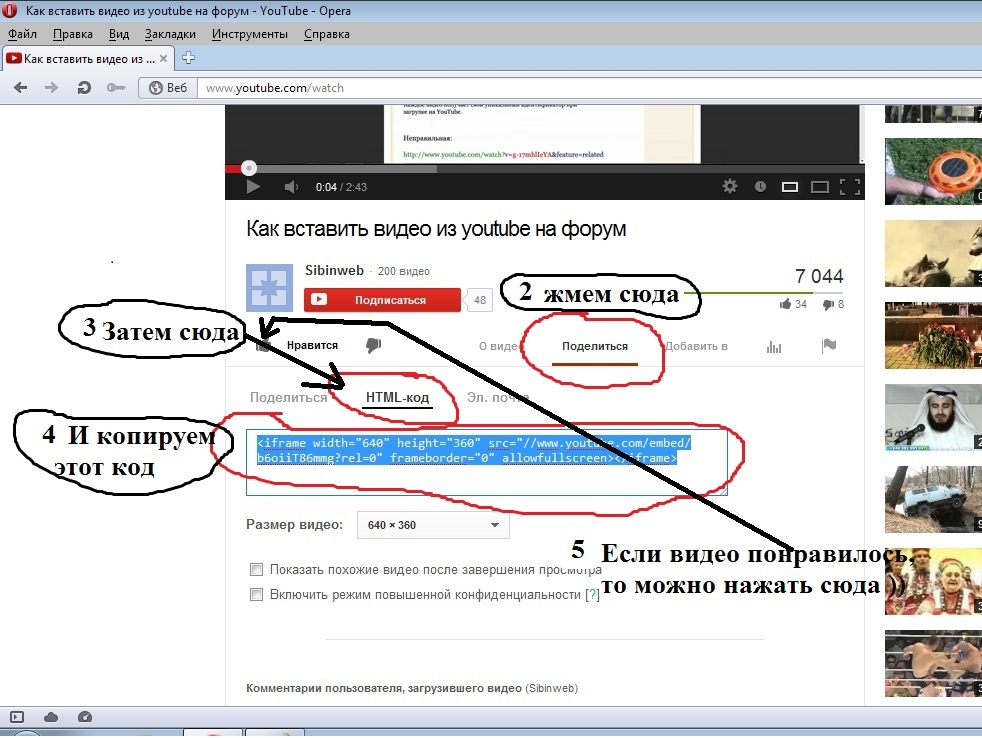Open the sidebar thumbnail with the orange device
This screenshot has width=982, height=738.
(933, 171)
